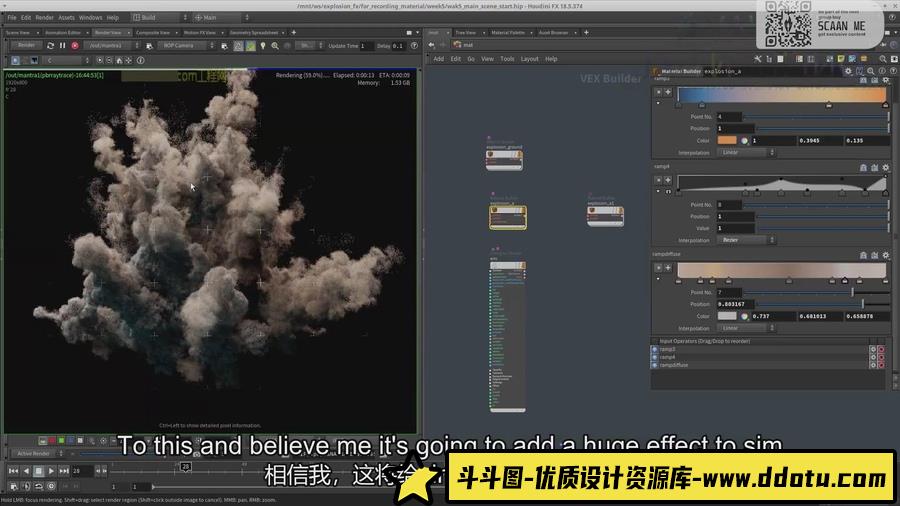Switch to the Composite View tab
The height and width of the screenshot is (506, 900).
pos(152,33)
